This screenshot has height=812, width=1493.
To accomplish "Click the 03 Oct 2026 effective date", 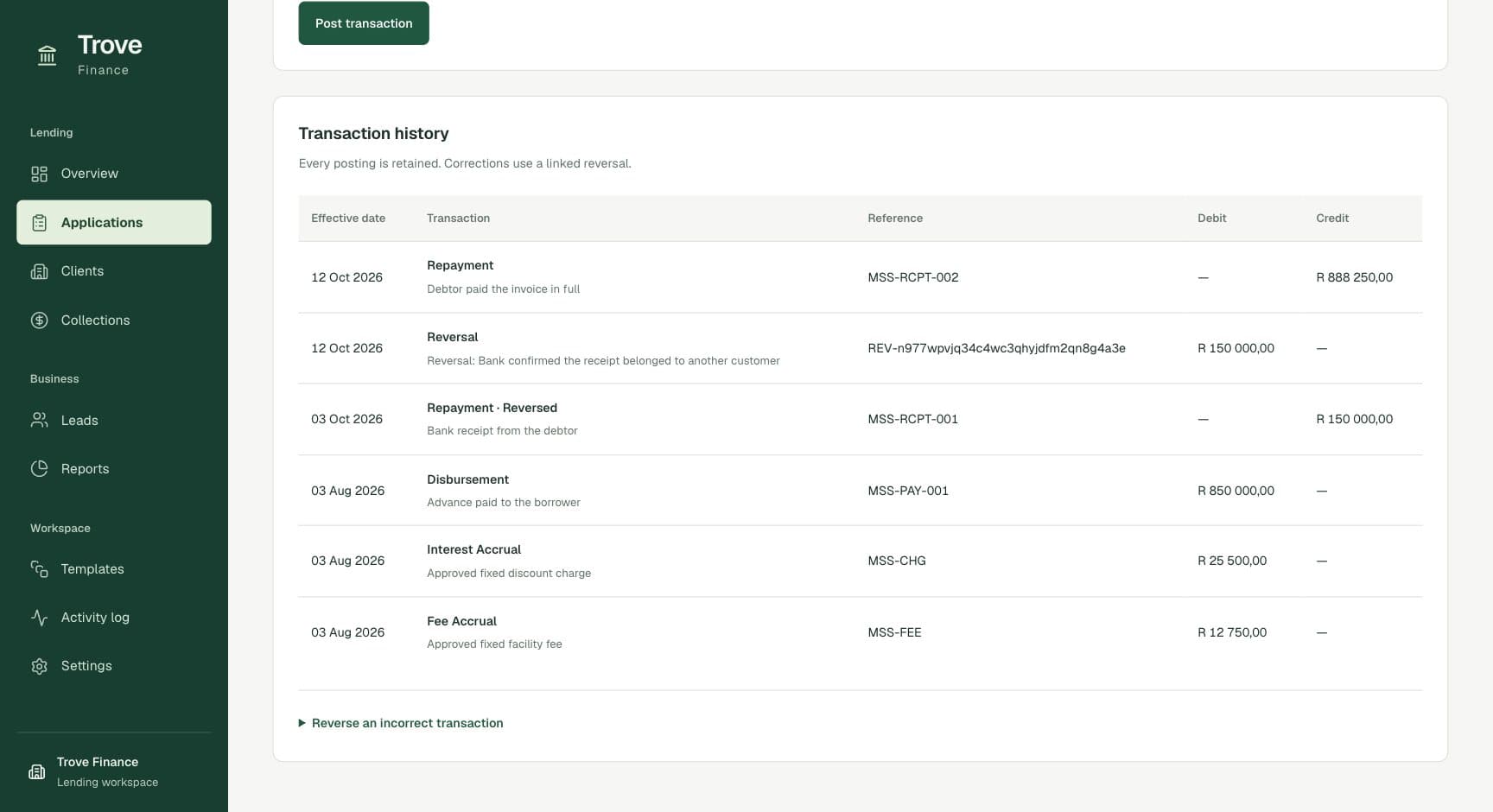I will click(346, 419).
